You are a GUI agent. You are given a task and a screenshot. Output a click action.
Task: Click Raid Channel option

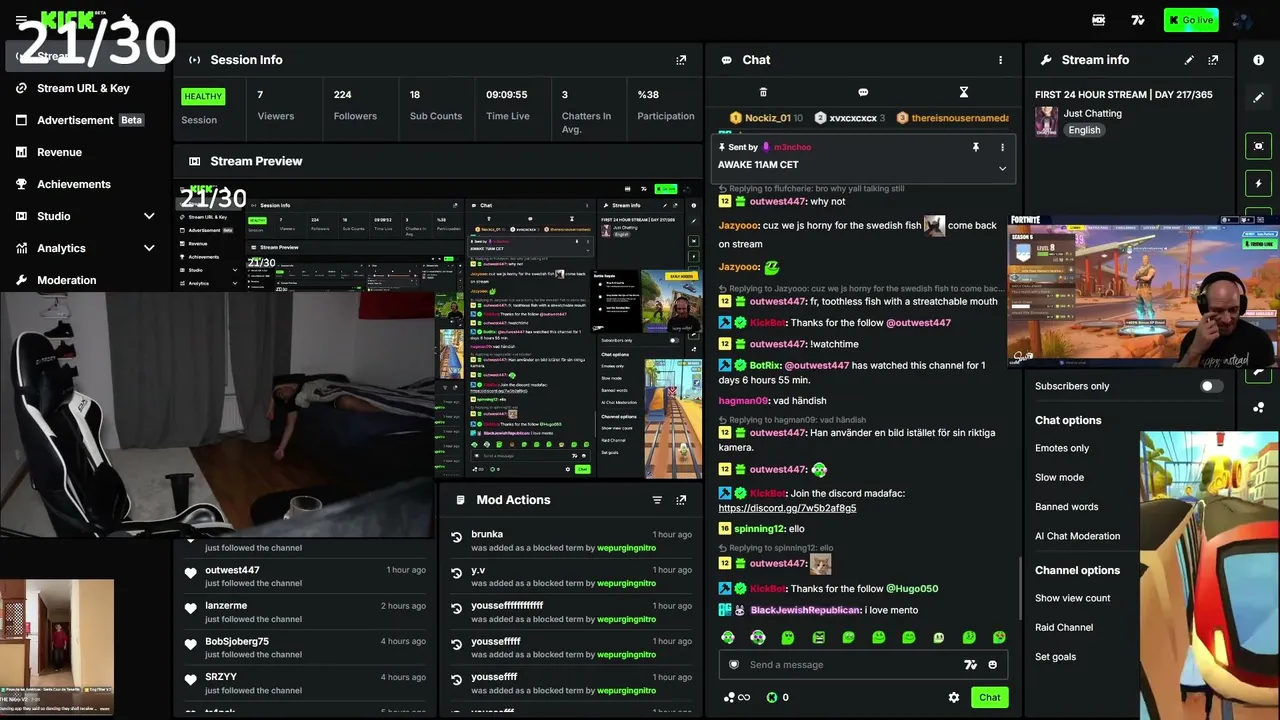pos(1064,628)
